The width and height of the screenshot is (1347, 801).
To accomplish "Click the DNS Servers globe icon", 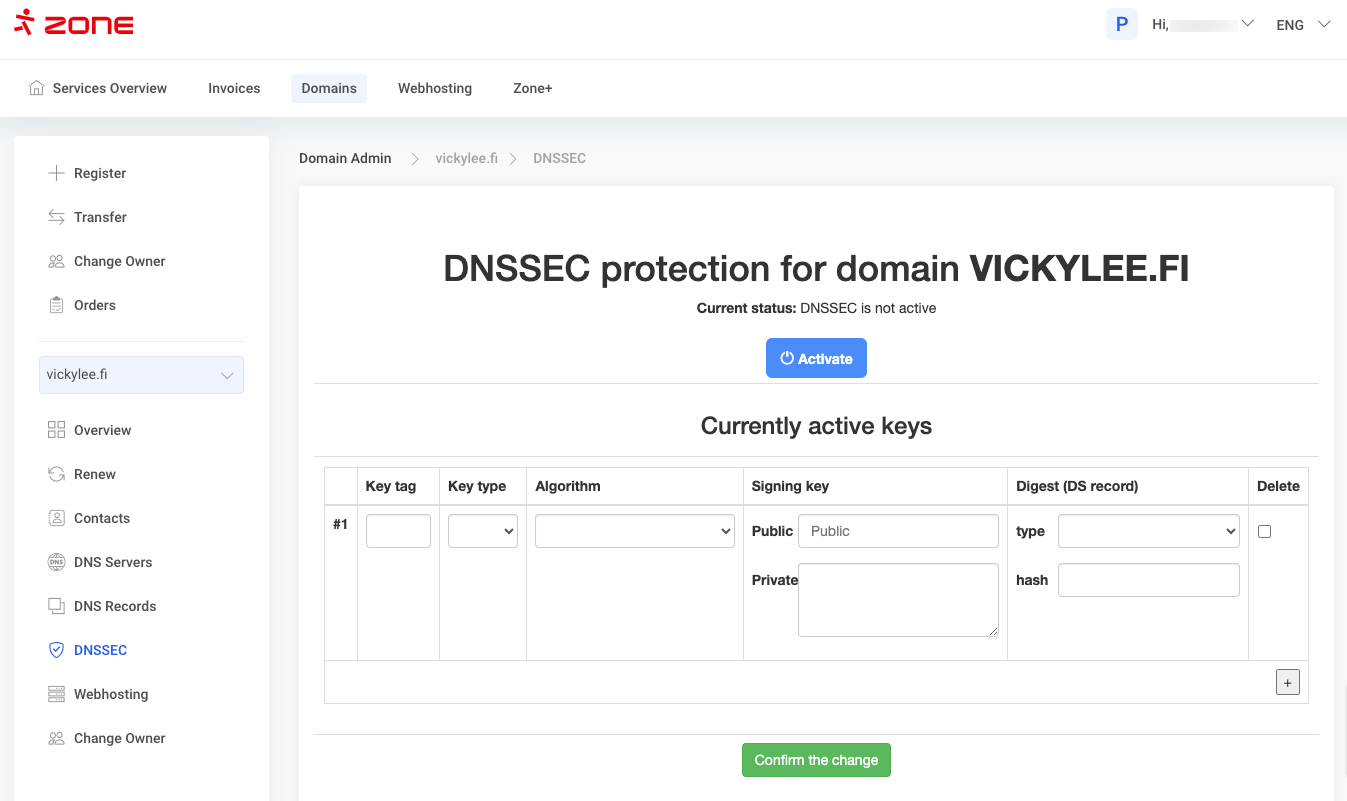I will click(x=56, y=562).
